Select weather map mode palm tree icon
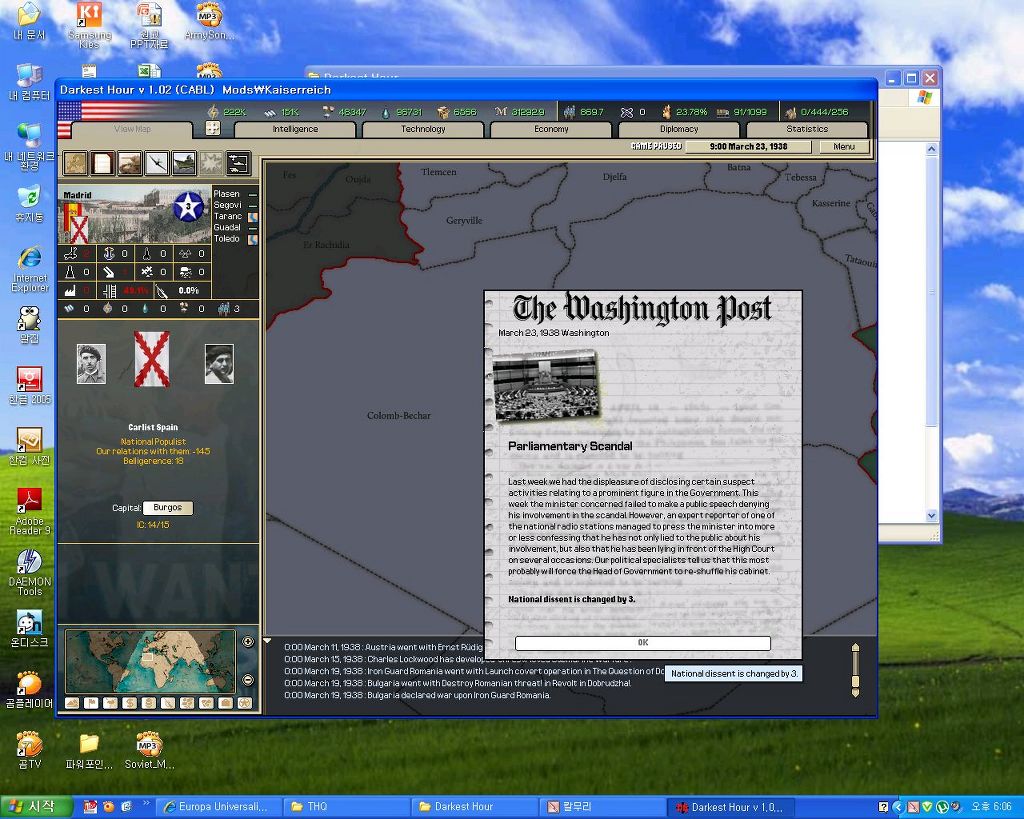 (x=110, y=703)
